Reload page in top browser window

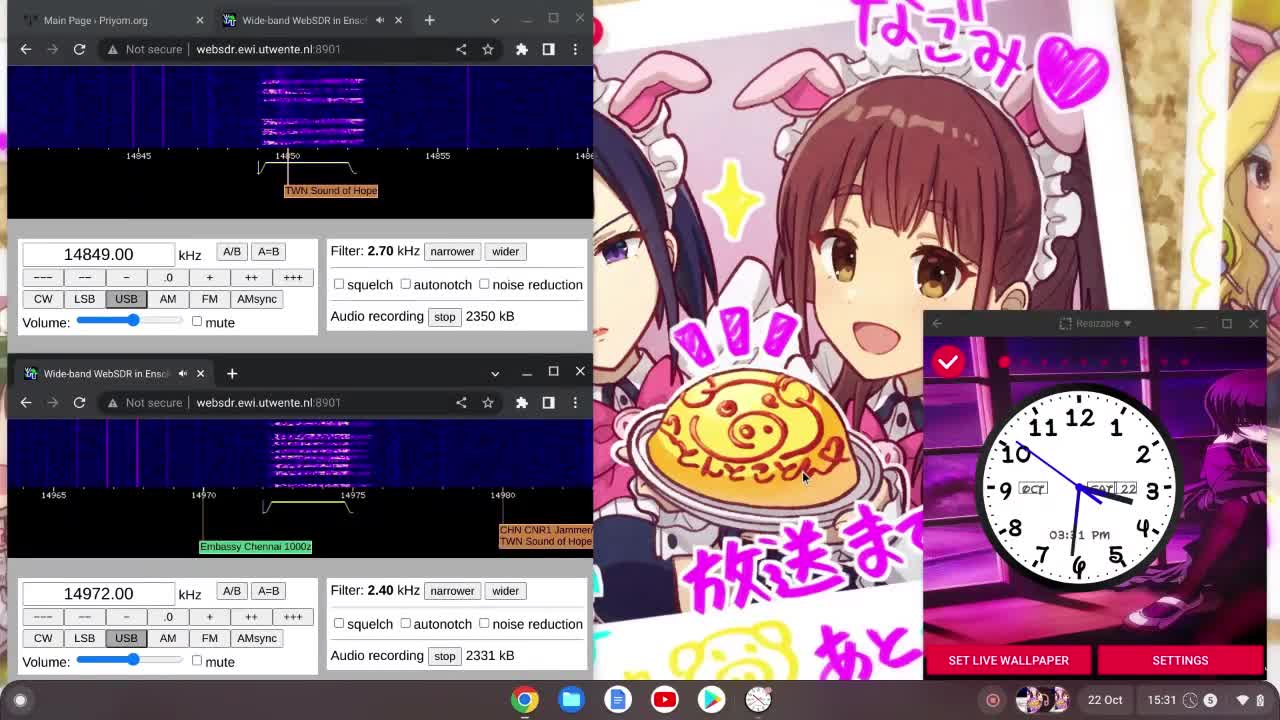pos(79,49)
